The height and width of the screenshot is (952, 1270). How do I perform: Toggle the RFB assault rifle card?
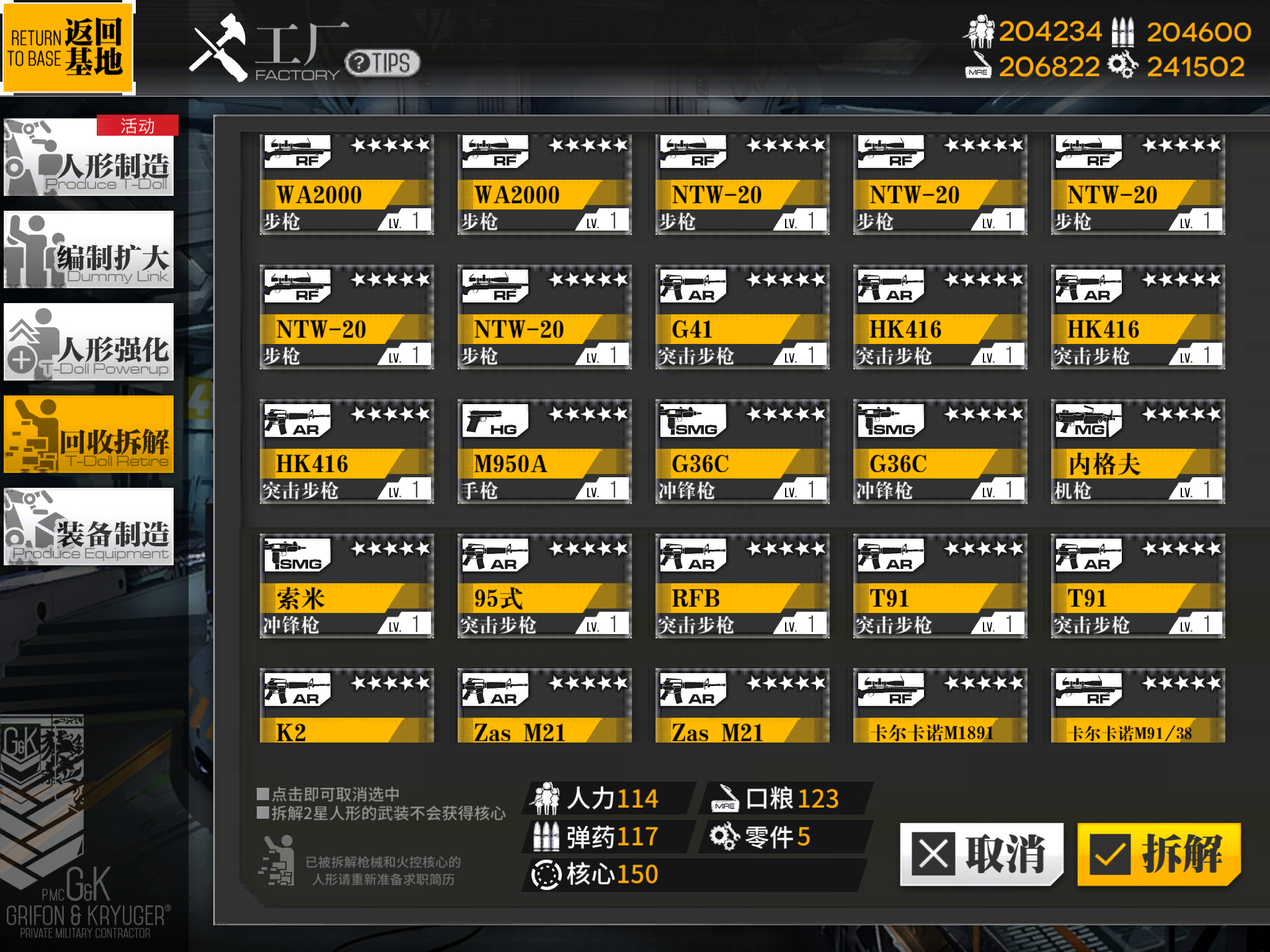click(742, 586)
